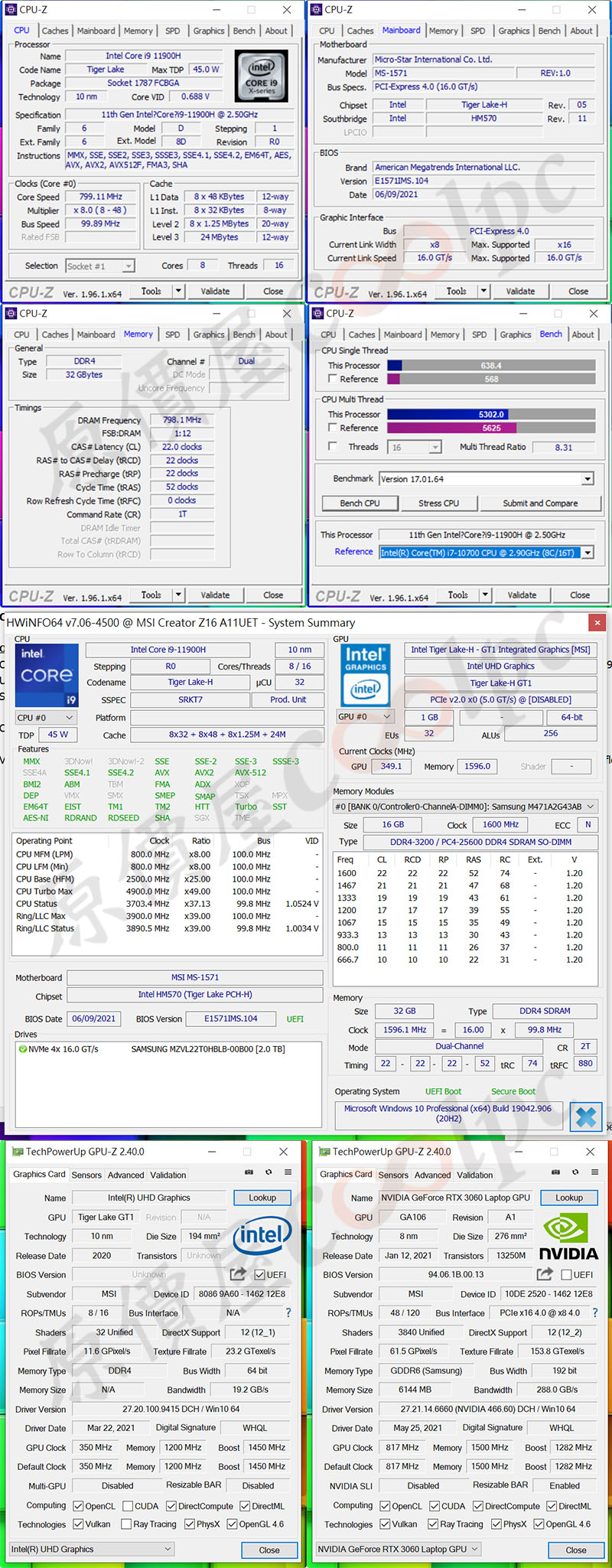Click the Intel Core i9 X-series logo in CPU-Z
The image size is (612, 1568).
click(x=262, y=76)
